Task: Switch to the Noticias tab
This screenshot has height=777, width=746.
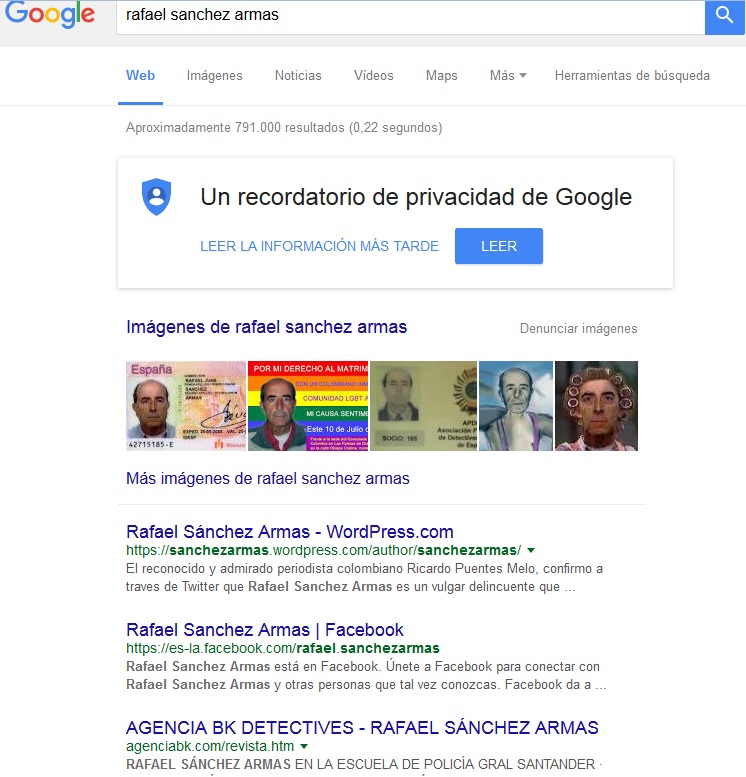Action: tap(298, 75)
